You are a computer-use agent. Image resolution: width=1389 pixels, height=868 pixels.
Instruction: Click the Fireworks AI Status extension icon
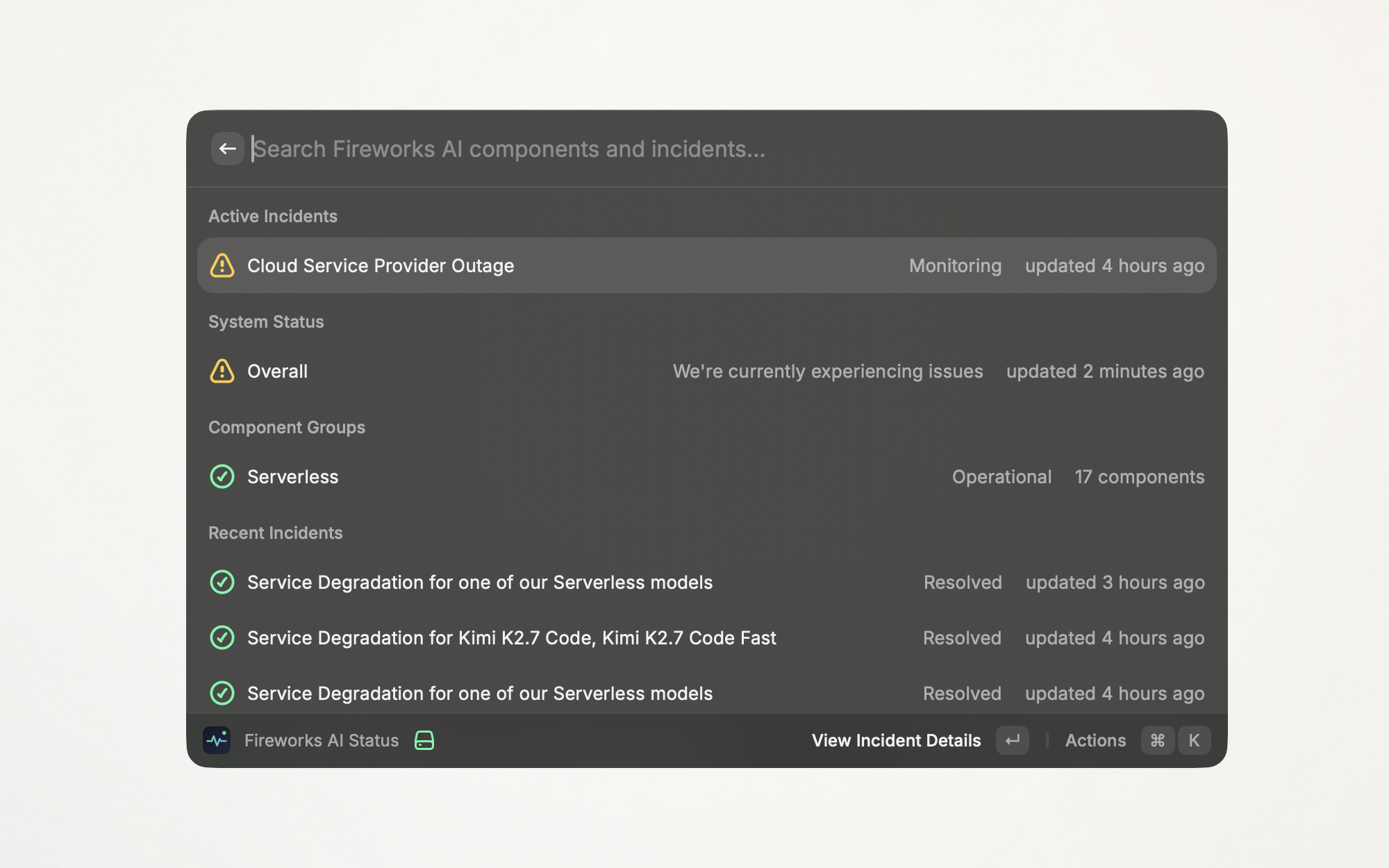(217, 740)
